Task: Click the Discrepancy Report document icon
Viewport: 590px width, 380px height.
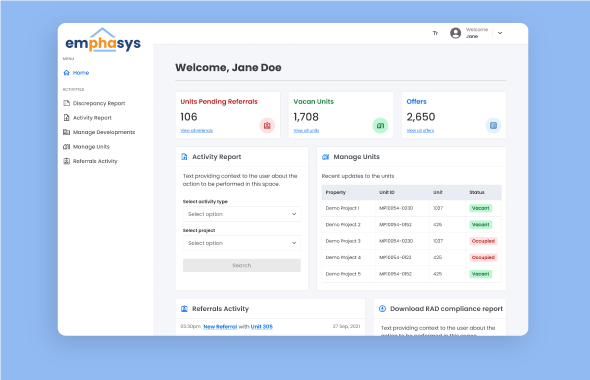Action: coord(67,103)
